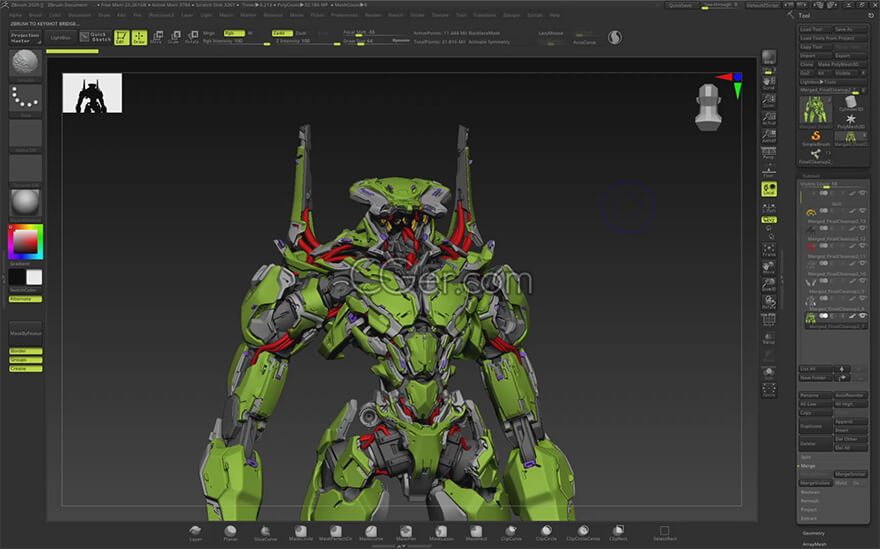
Task: Expand the Split section in Subtool
Action: tap(806, 458)
